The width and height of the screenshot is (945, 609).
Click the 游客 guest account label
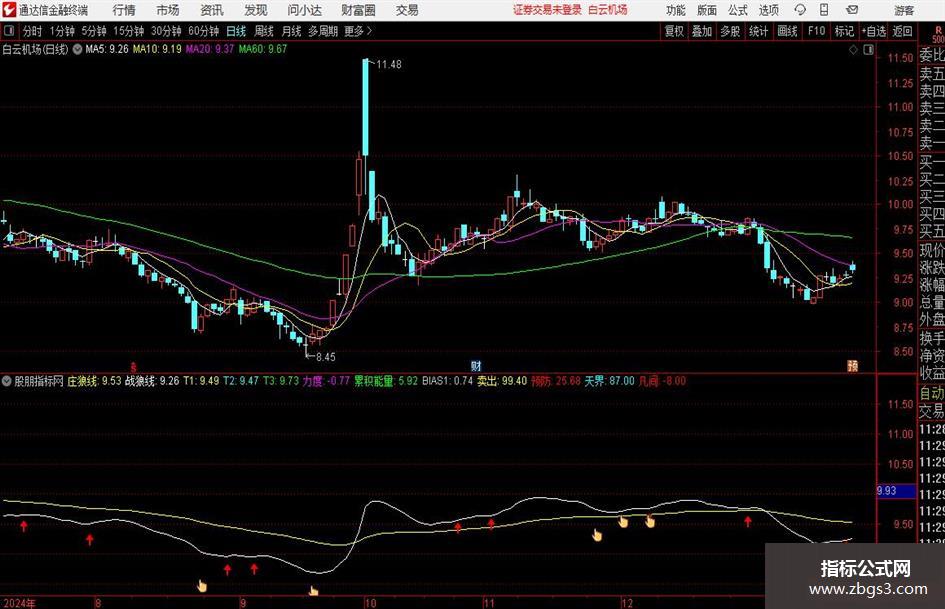pyautogui.click(x=903, y=10)
